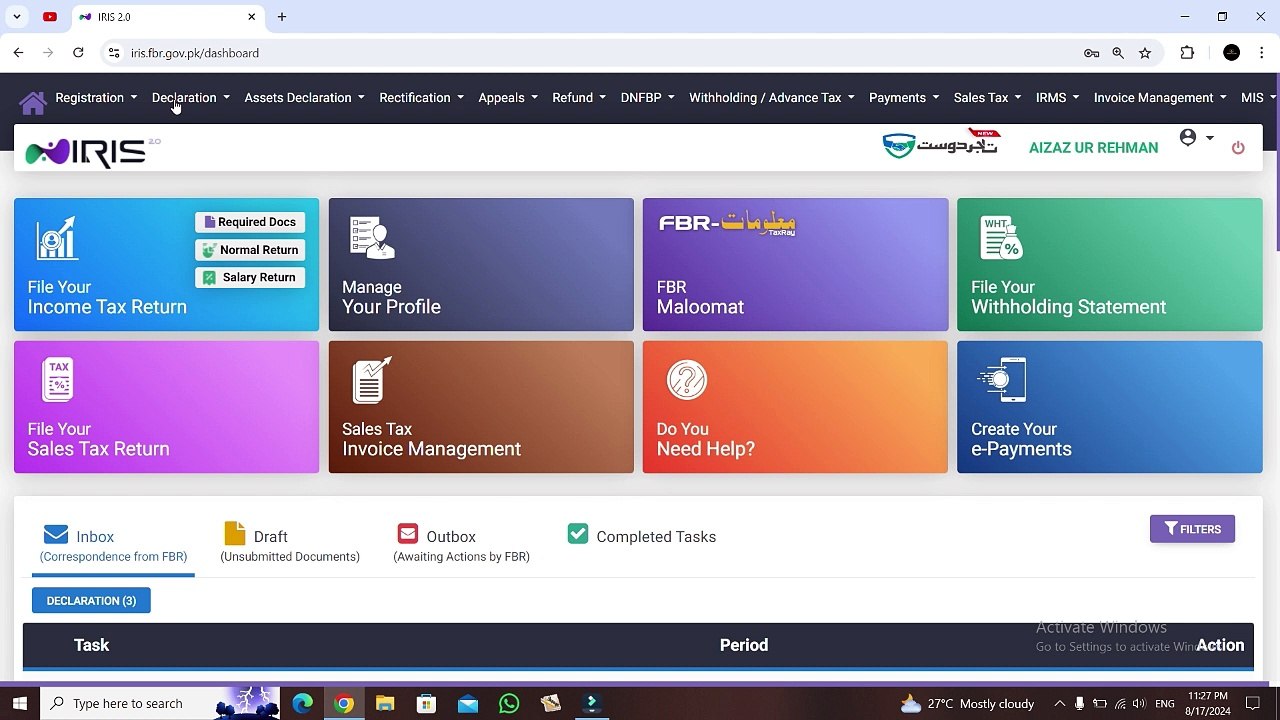Expand the Appeals menu
Image resolution: width=1280 pixels, height=720 pixels.
(508, 98)
